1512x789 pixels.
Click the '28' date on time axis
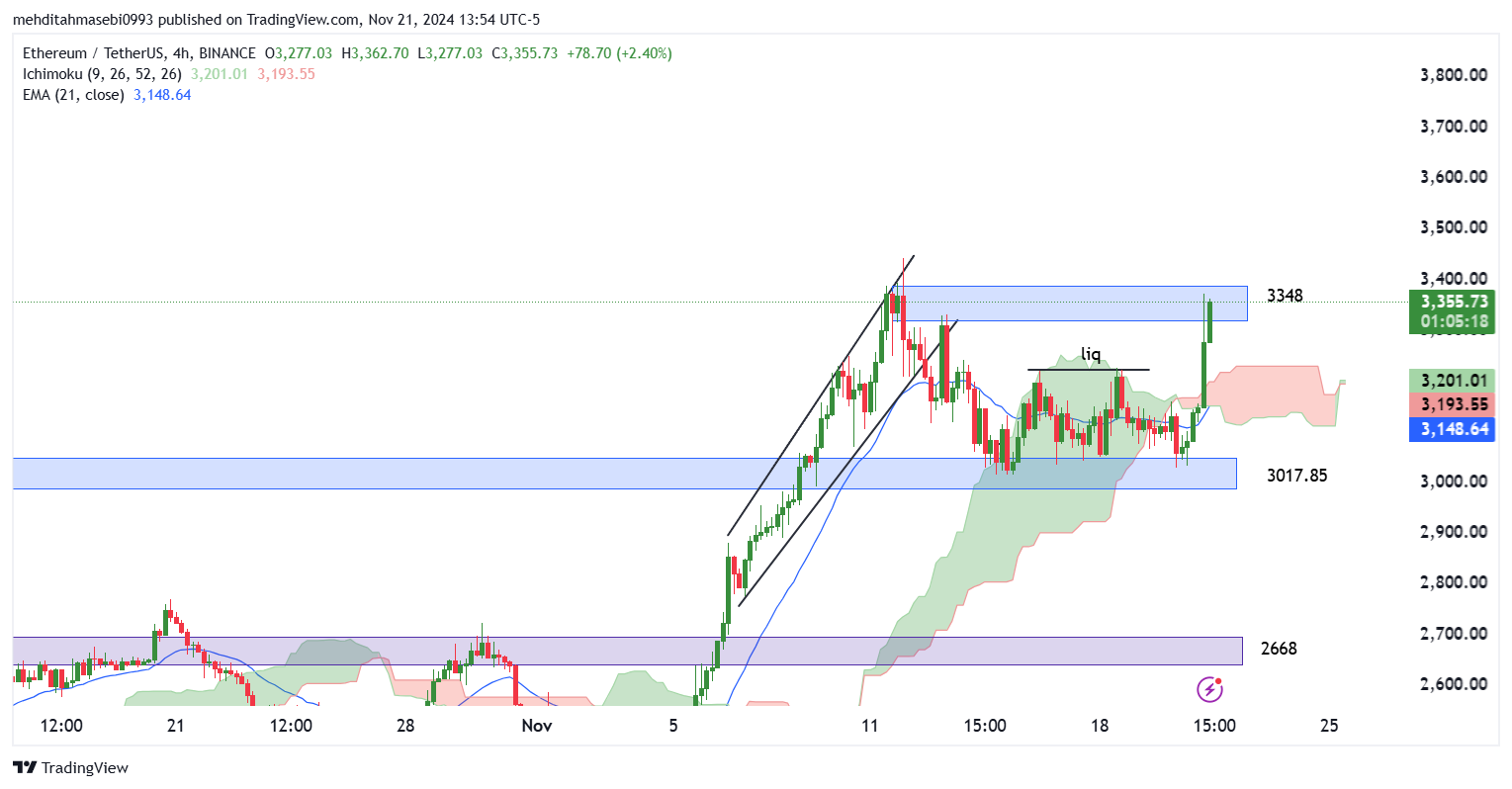(405, 726)
